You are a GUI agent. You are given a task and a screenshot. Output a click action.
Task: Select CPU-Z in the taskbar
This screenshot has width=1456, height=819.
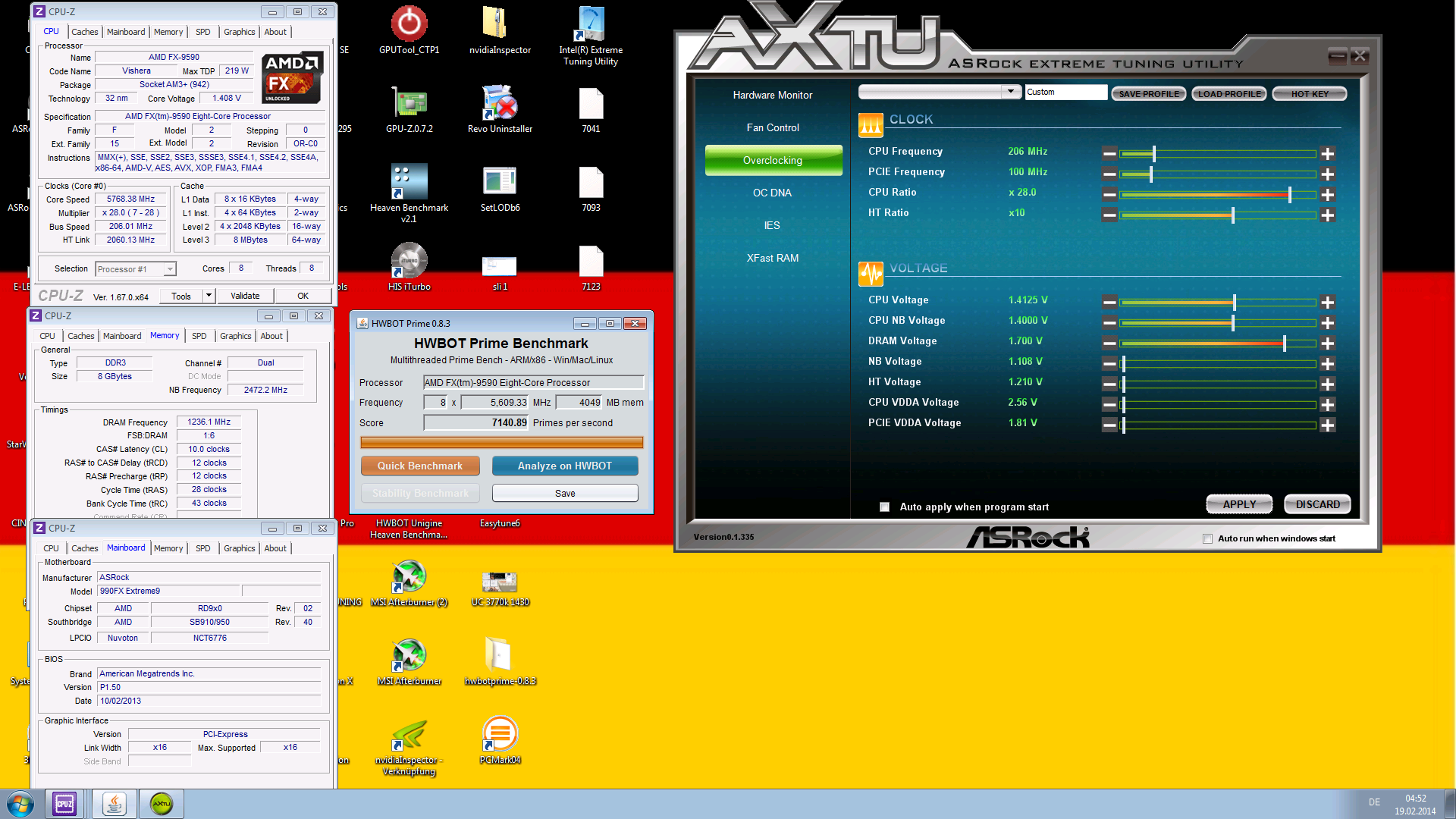(x=64, y=804)
